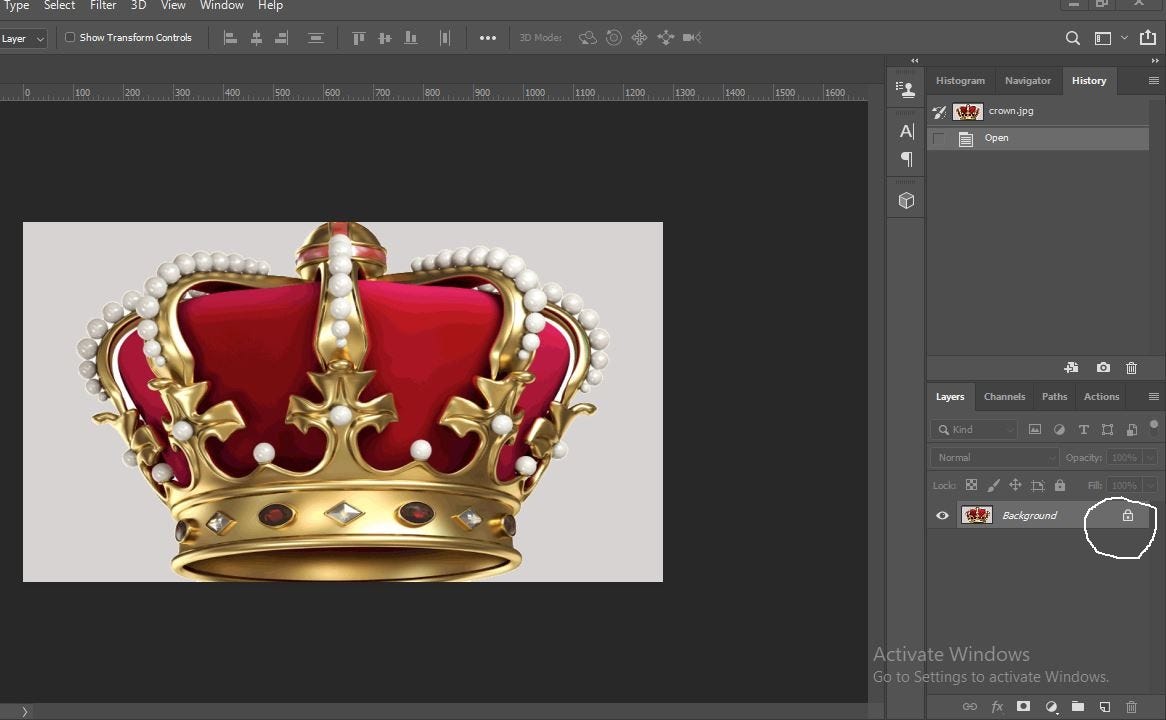Open the Kind filter dropdown
Screen dimensions: 1166x720
point(973,429)
